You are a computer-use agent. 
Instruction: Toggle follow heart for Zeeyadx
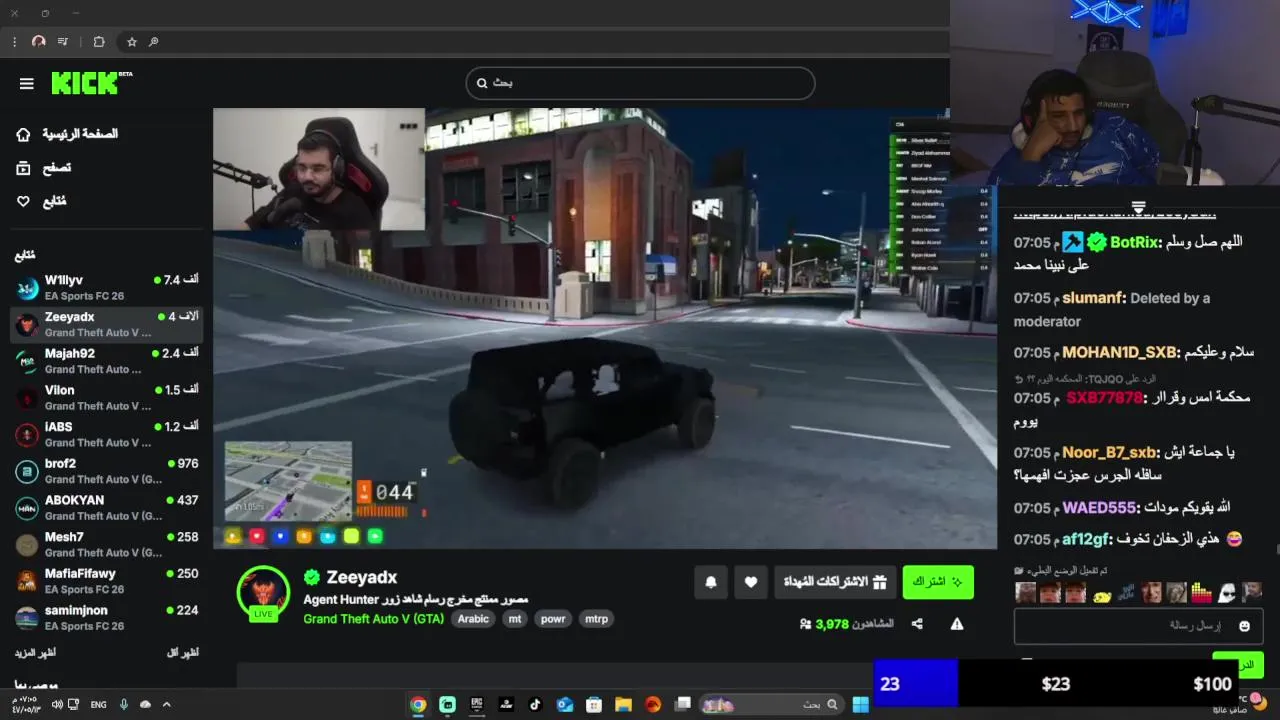(x=751, y=582)
